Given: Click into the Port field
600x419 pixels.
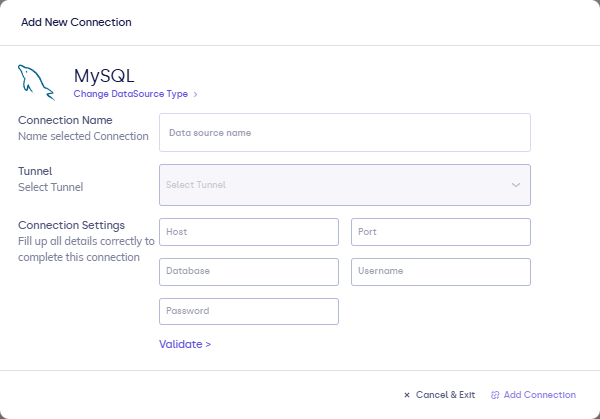Looking at the screenshot, I should coord(441,232).
